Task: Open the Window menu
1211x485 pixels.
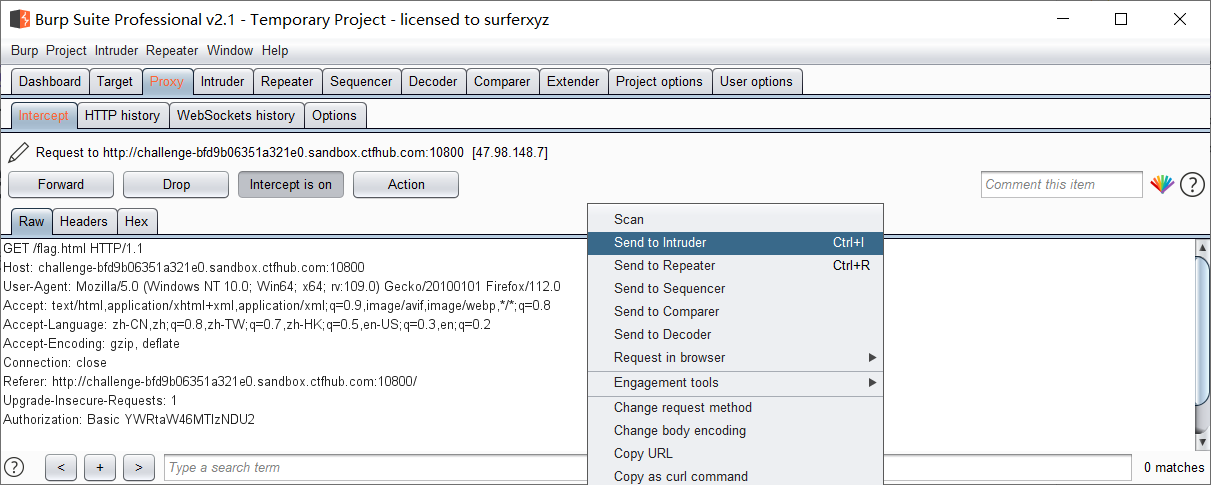Action: 230,50
